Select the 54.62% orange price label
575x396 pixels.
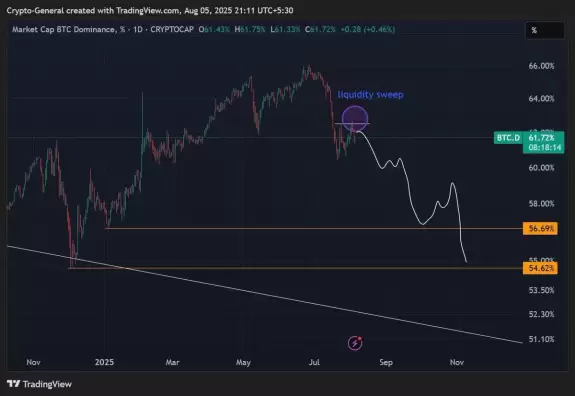click(x=540, y=268)
